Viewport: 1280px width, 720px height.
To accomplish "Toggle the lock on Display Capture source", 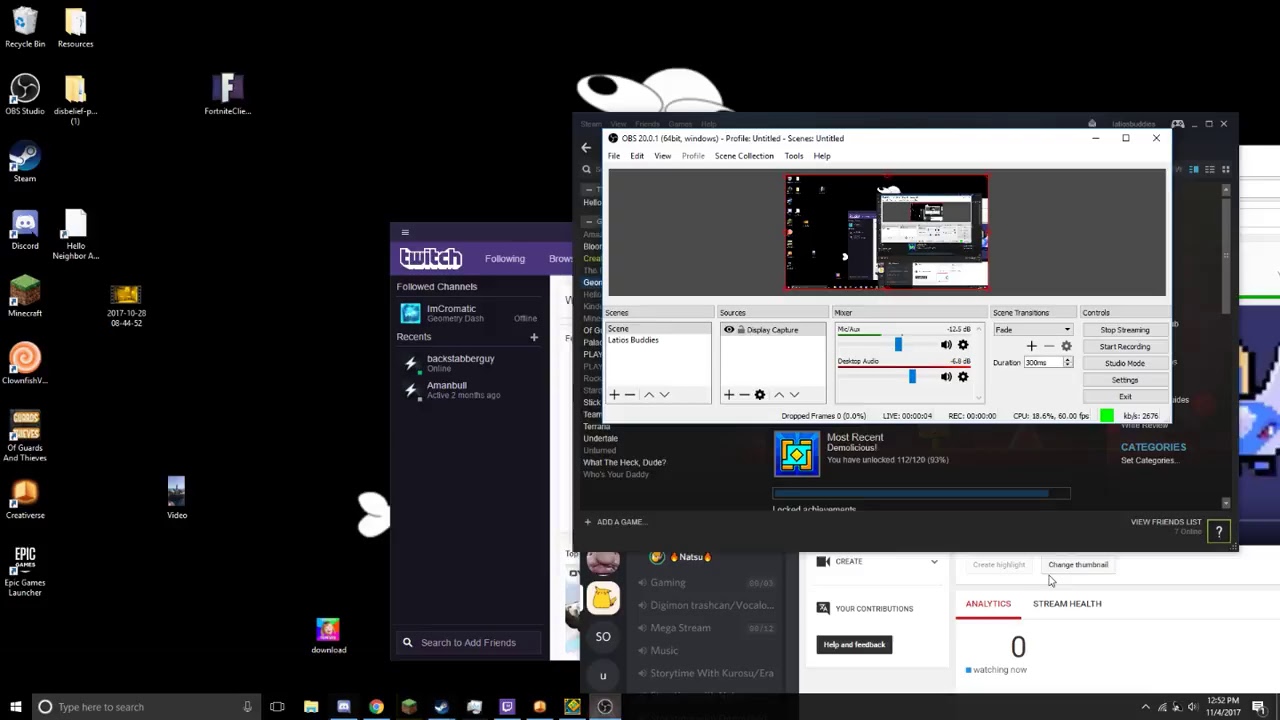I will click(741, 330).
